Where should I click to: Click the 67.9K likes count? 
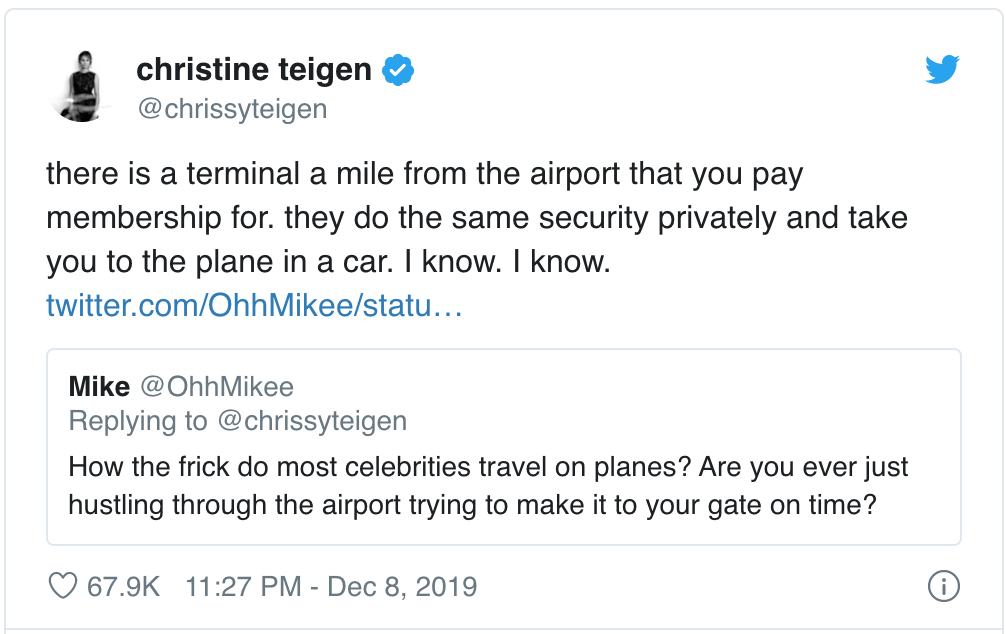point(123,587)
